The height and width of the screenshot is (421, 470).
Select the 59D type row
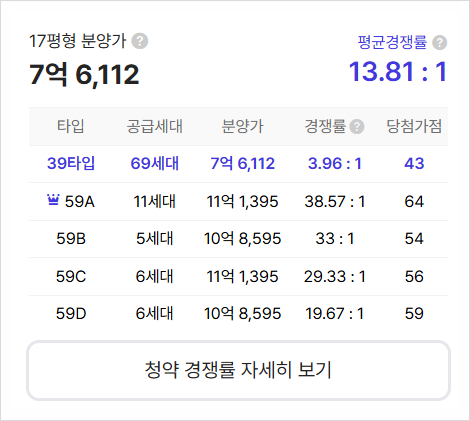238,314
